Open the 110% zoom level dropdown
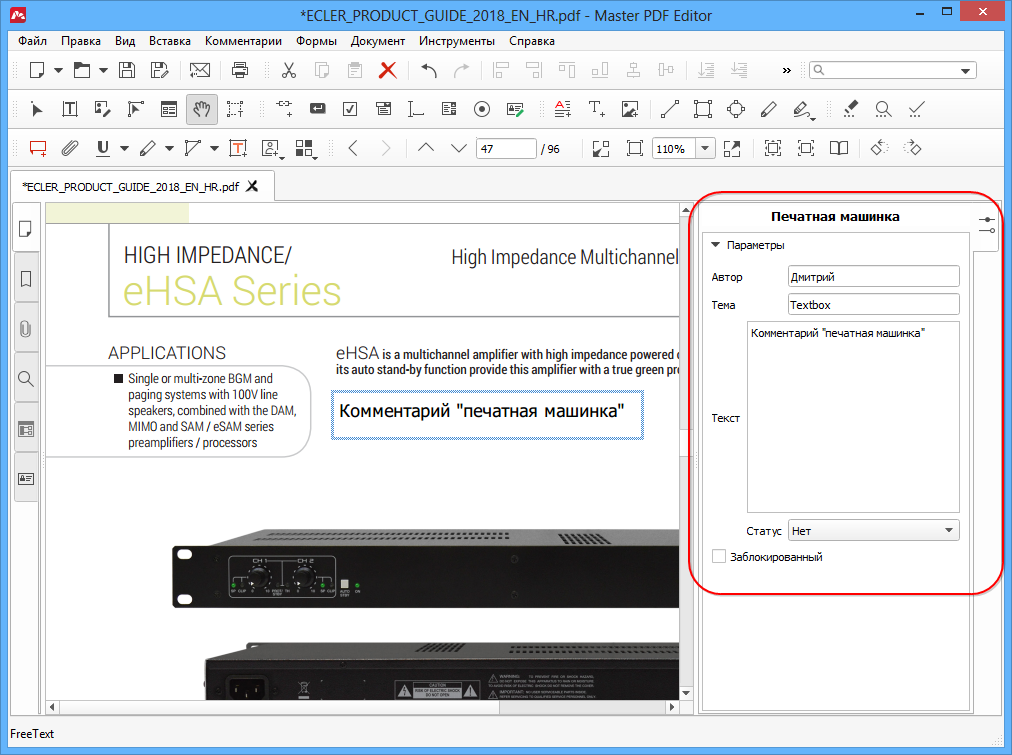 pyautogui.click(x=705, y=148)
